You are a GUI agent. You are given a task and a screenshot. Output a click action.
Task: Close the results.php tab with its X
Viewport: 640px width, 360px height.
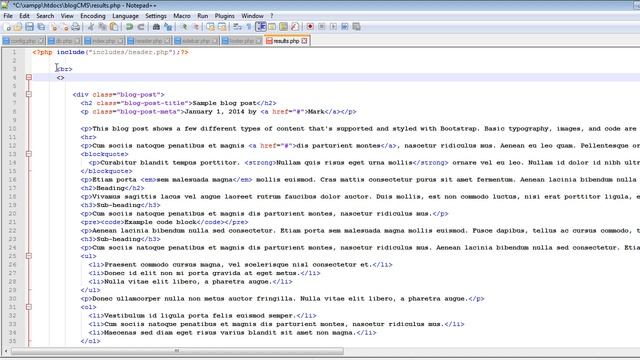pos(304,41)
